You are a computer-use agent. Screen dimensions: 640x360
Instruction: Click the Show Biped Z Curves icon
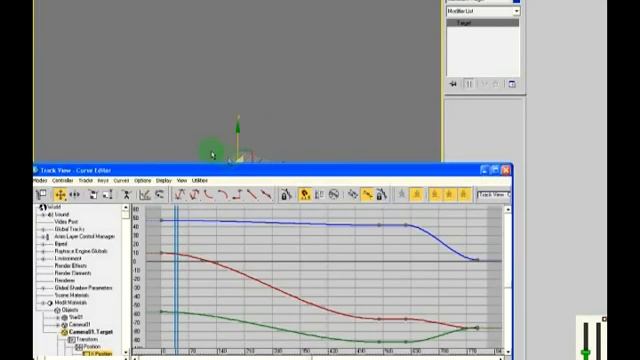click(x=464, y=195)
